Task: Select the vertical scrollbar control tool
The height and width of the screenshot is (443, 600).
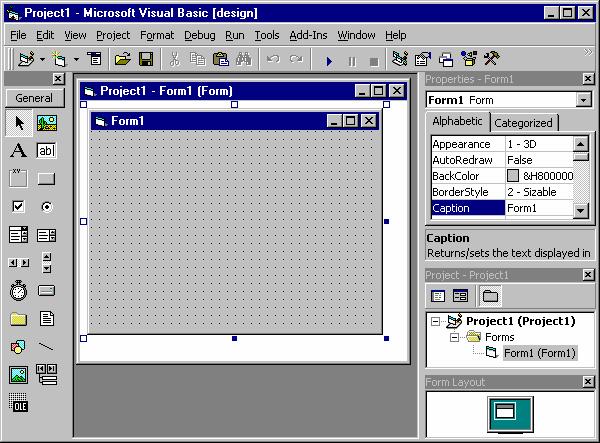Action: 47,262
